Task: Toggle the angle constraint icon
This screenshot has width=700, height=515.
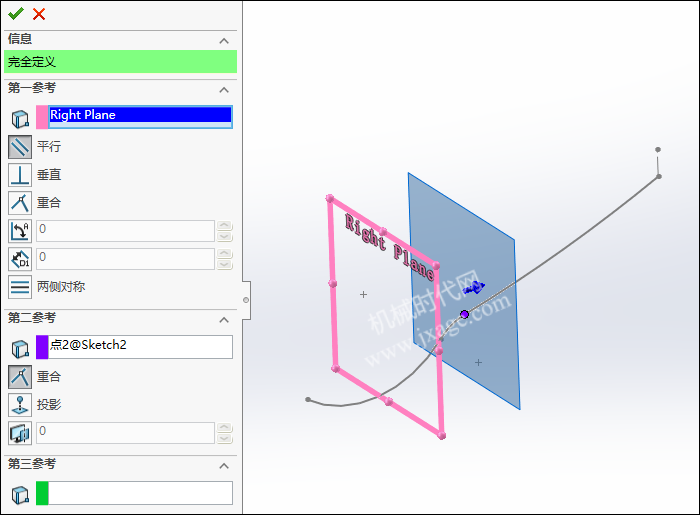Action: [20, 231]
